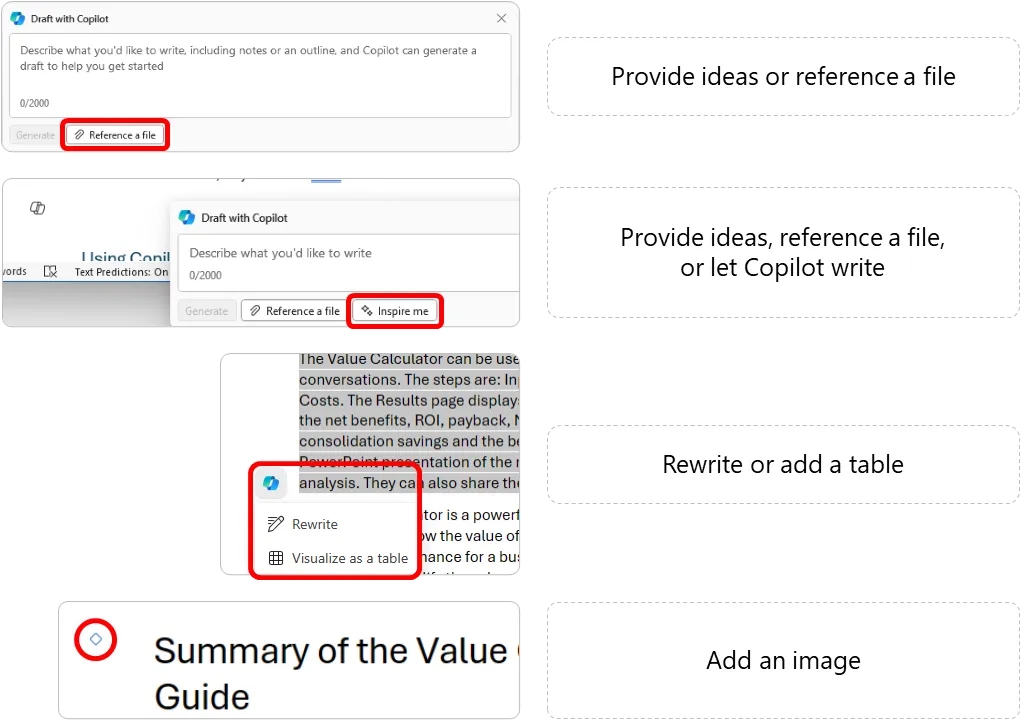Open the Copilot icon button above the Rewrite menu
Screen dimensions: 1020x720
[270, 483]
